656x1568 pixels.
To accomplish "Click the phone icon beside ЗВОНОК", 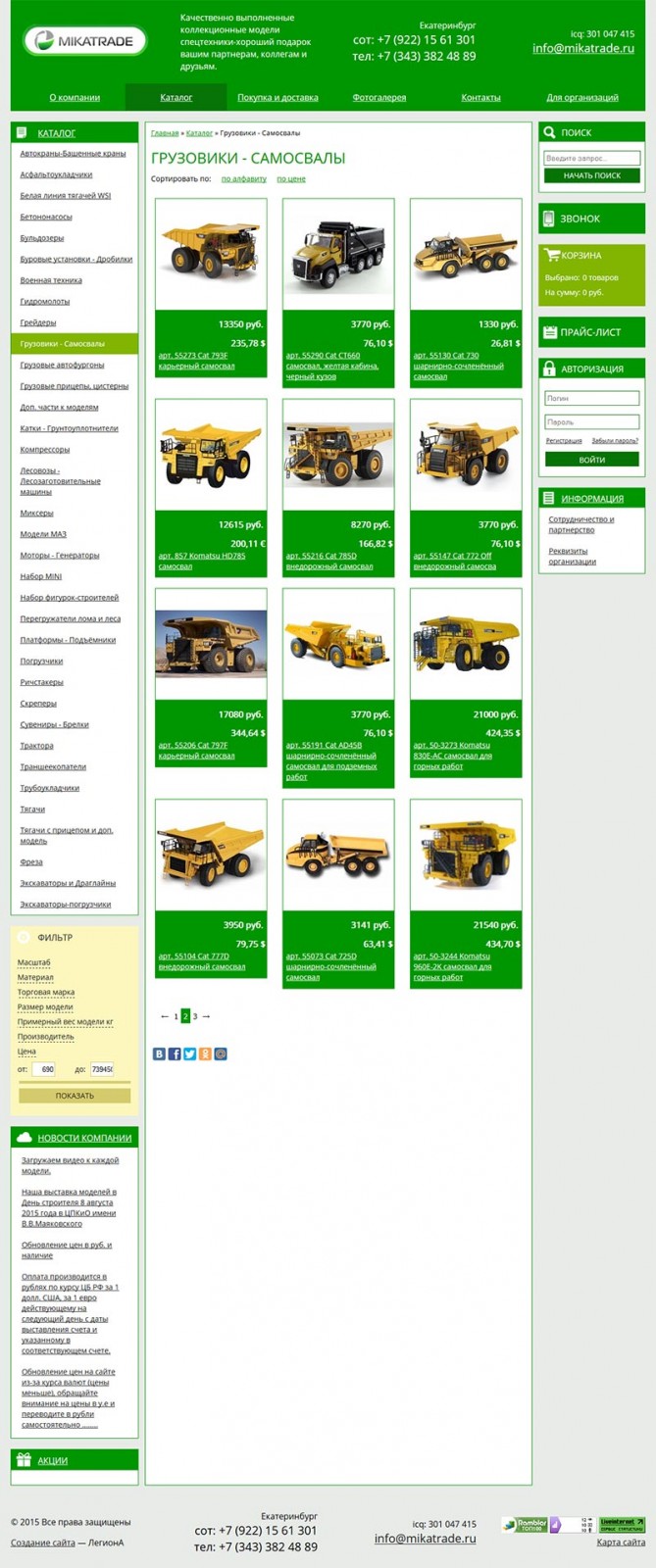I will [x=549, y=219].
